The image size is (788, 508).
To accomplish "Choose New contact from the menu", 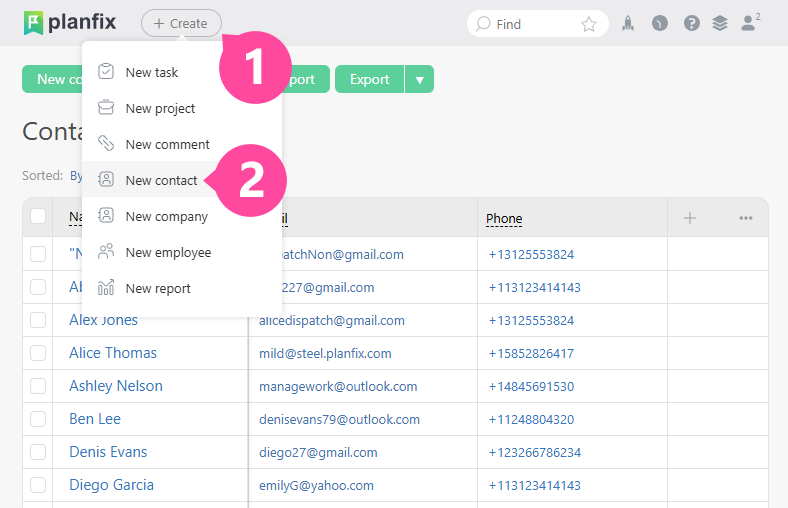I will pyautogui.click(x=161, y=181).
